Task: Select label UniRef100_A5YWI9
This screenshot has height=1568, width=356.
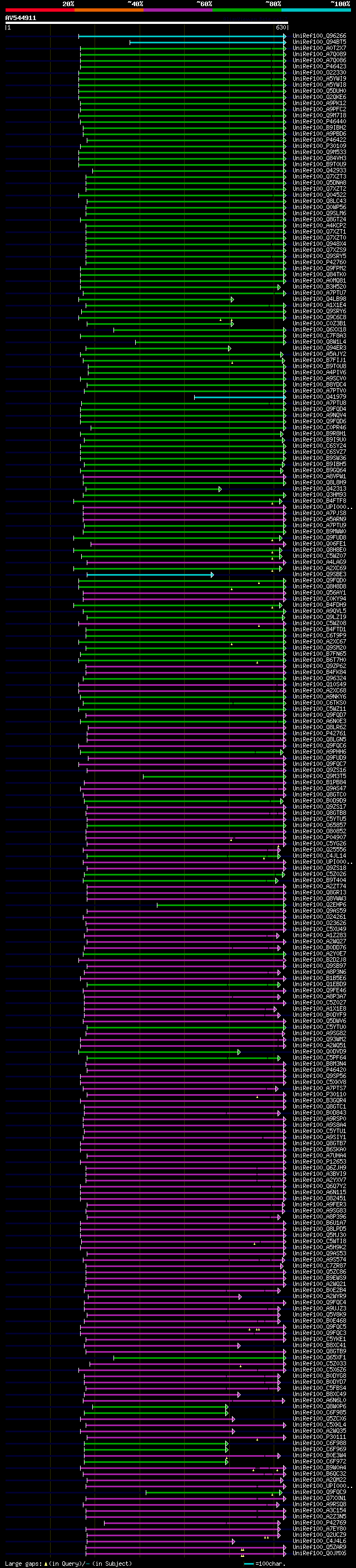Action: point(319,78)
